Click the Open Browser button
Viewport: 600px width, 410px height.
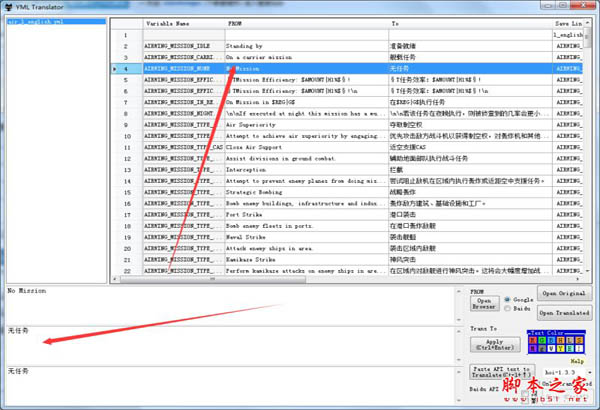click(x=484, y=304)
